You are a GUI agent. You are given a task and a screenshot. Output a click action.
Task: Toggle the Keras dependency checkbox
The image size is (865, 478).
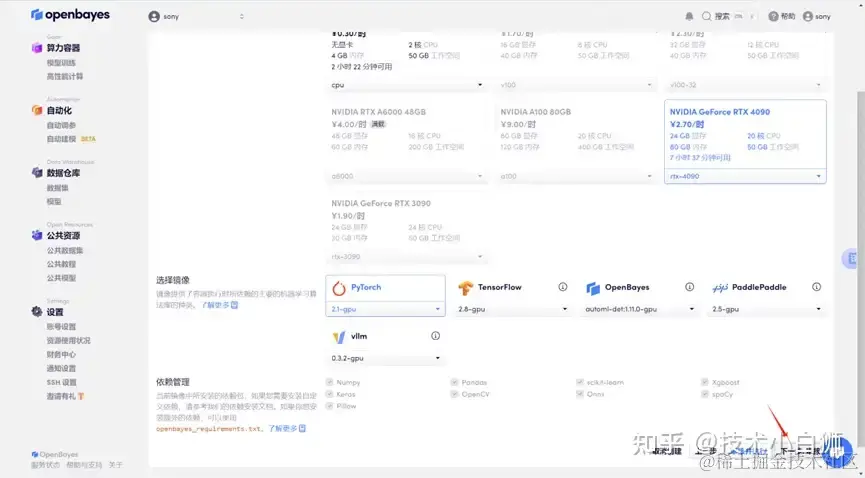tap(329, 394)
